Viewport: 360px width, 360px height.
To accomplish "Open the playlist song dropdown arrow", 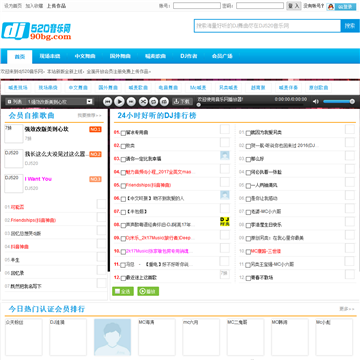I will [89, 101].
